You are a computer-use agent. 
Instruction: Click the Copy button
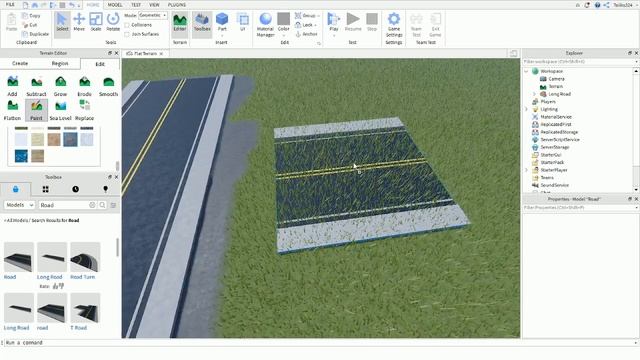(31, 16)
